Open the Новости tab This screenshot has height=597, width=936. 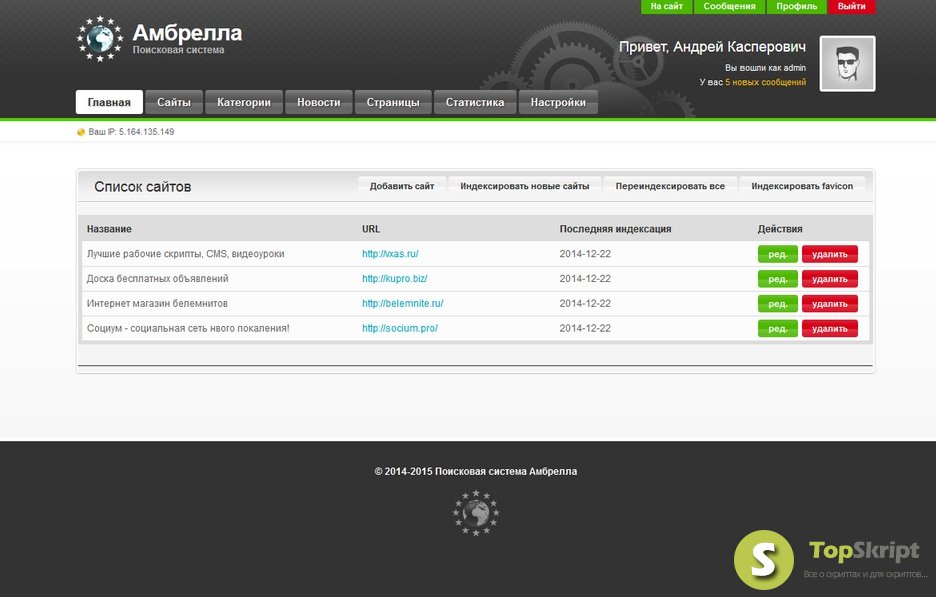318,102
